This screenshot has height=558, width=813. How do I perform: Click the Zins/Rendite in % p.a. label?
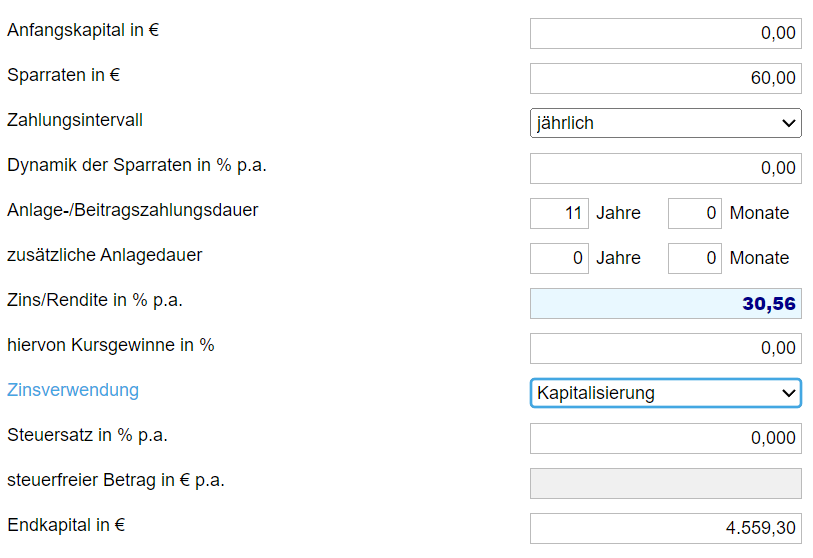[x=95, y=300]
